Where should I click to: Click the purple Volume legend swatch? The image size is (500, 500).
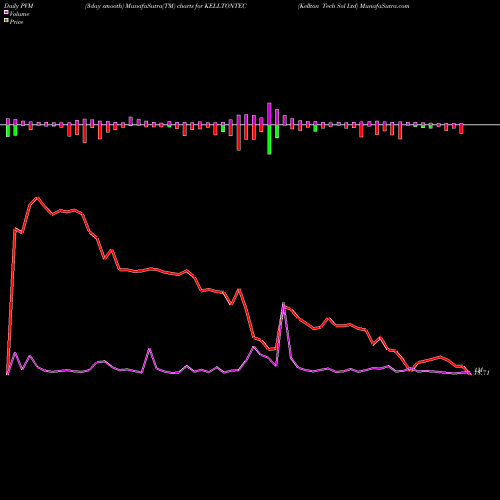point(6,12)
